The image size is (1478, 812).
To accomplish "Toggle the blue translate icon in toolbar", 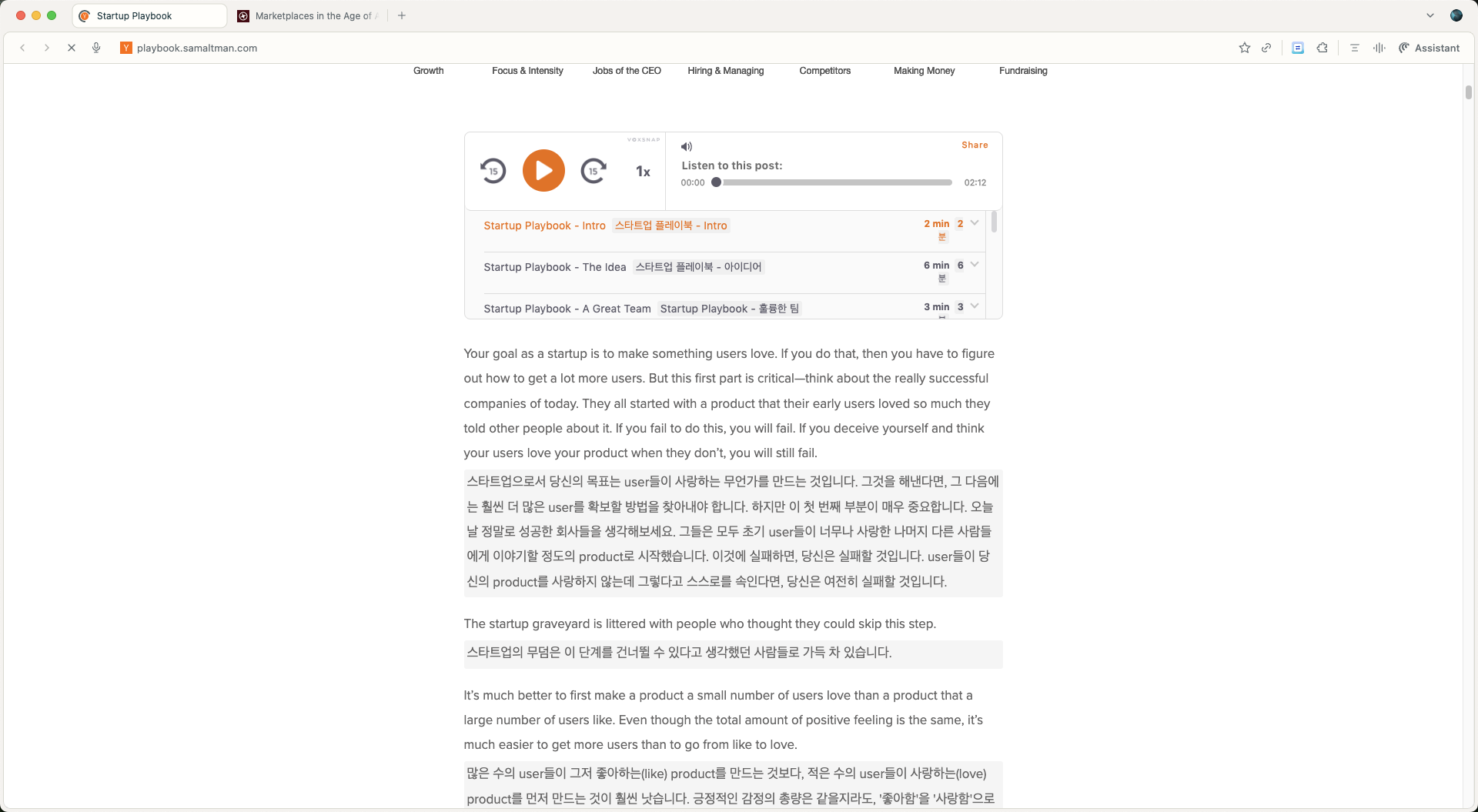I will coord(1298,48).
